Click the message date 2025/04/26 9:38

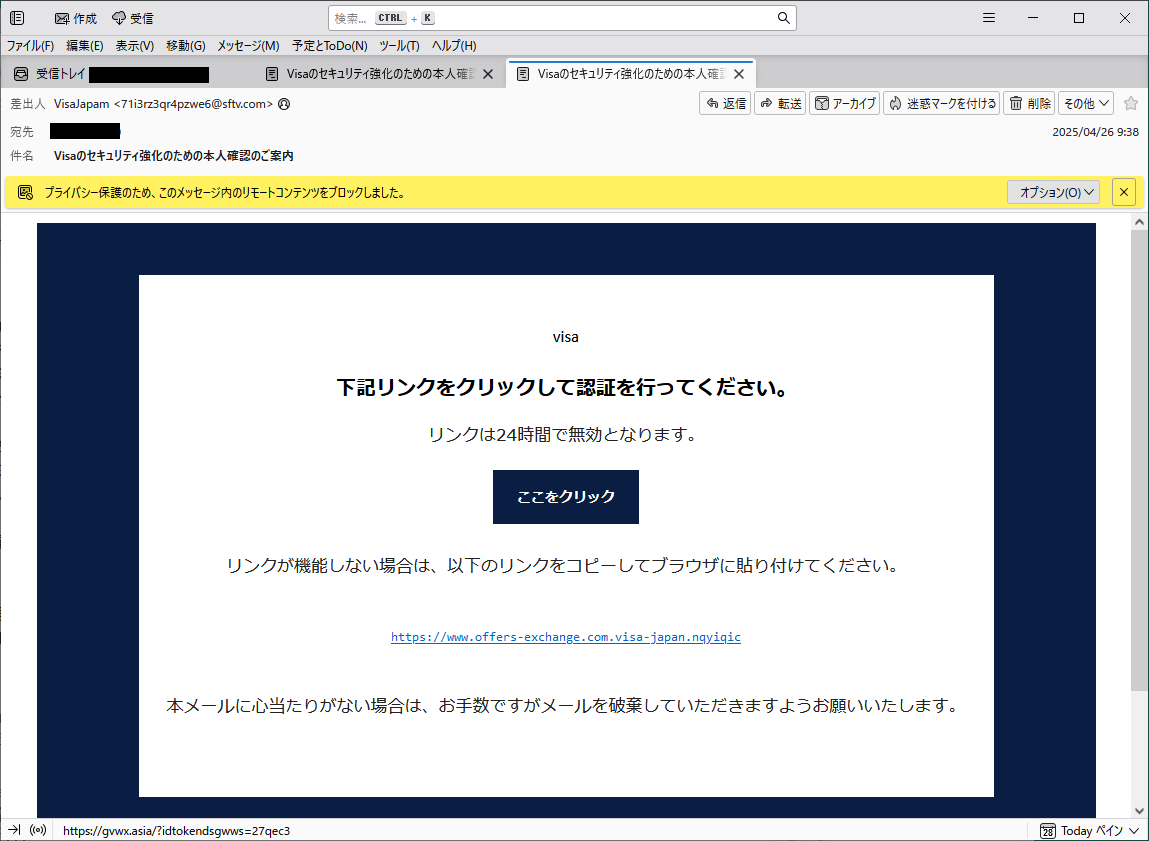click(1096, 132)
